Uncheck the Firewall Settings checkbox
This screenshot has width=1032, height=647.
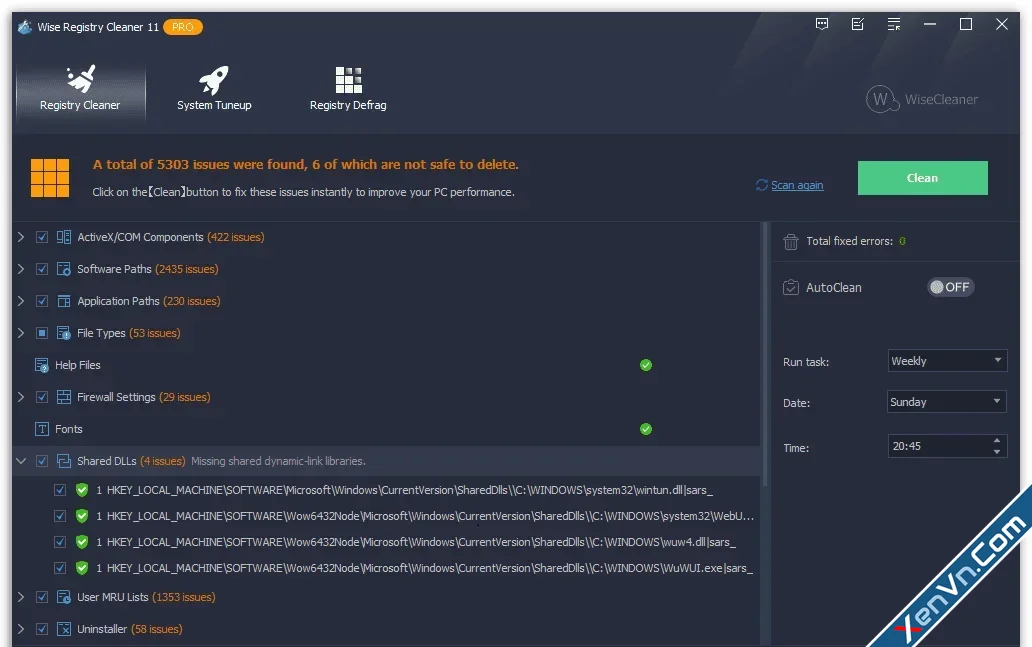pos(42,397)
